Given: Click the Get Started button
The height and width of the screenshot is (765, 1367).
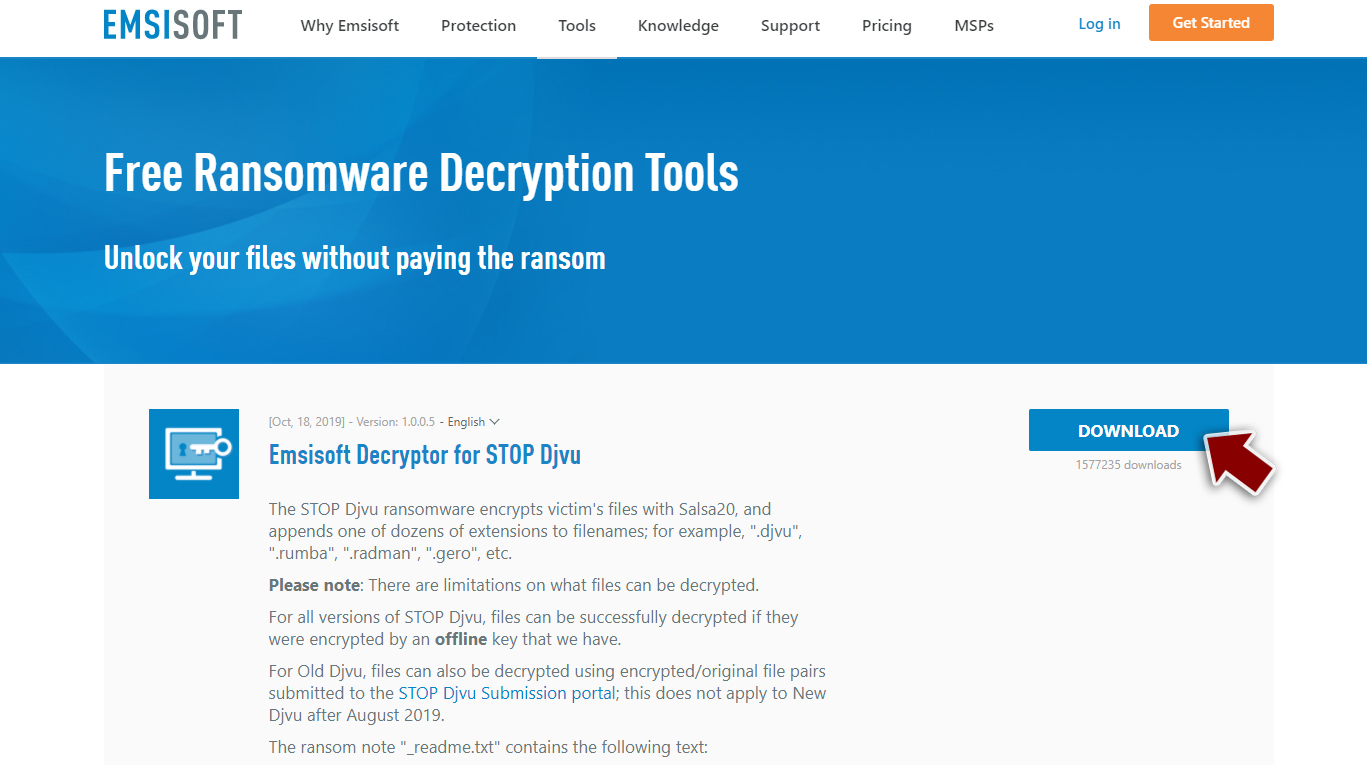Looking at the screenshot, I should [1211, 23].
